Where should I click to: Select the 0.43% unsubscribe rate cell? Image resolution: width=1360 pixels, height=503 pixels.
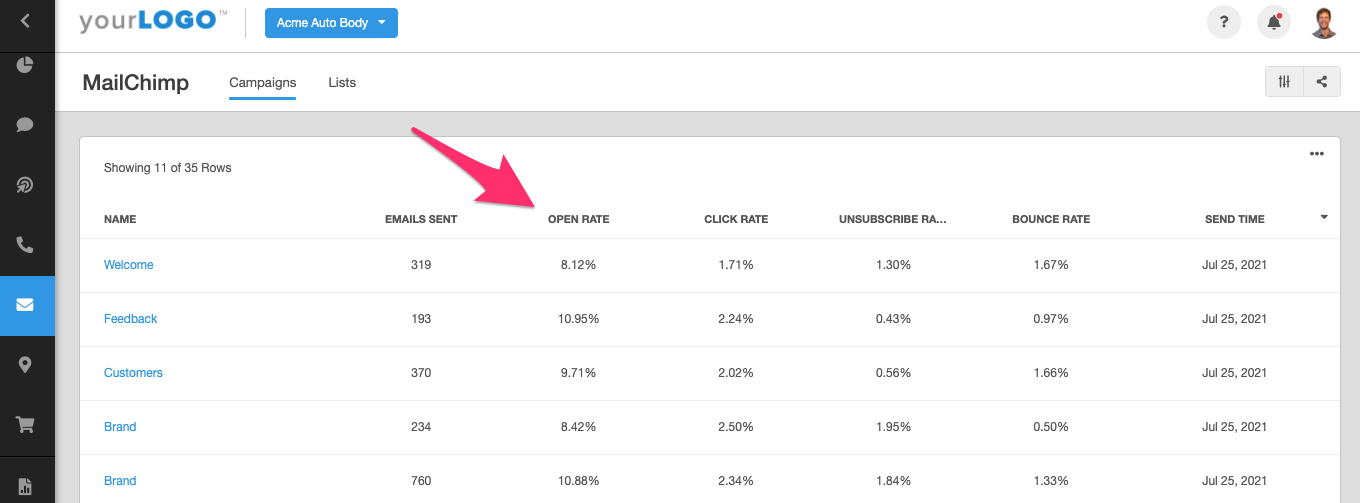(893, 319)
